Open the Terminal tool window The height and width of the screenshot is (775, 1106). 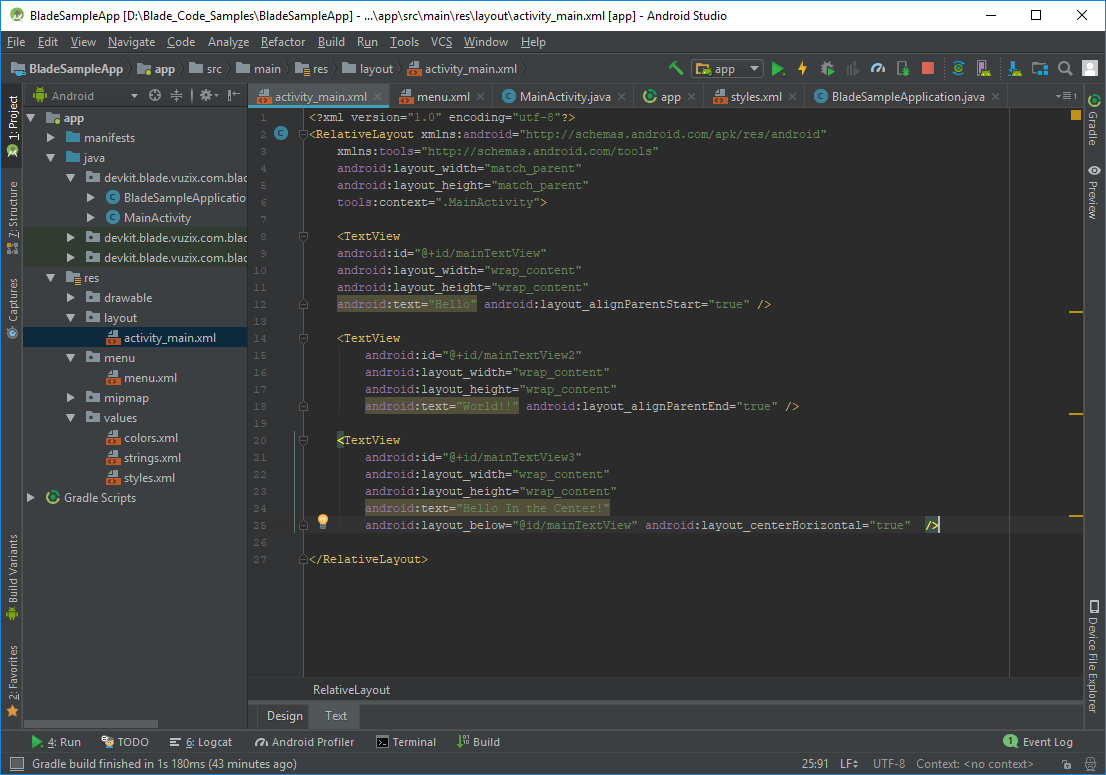tap(406, 742)
